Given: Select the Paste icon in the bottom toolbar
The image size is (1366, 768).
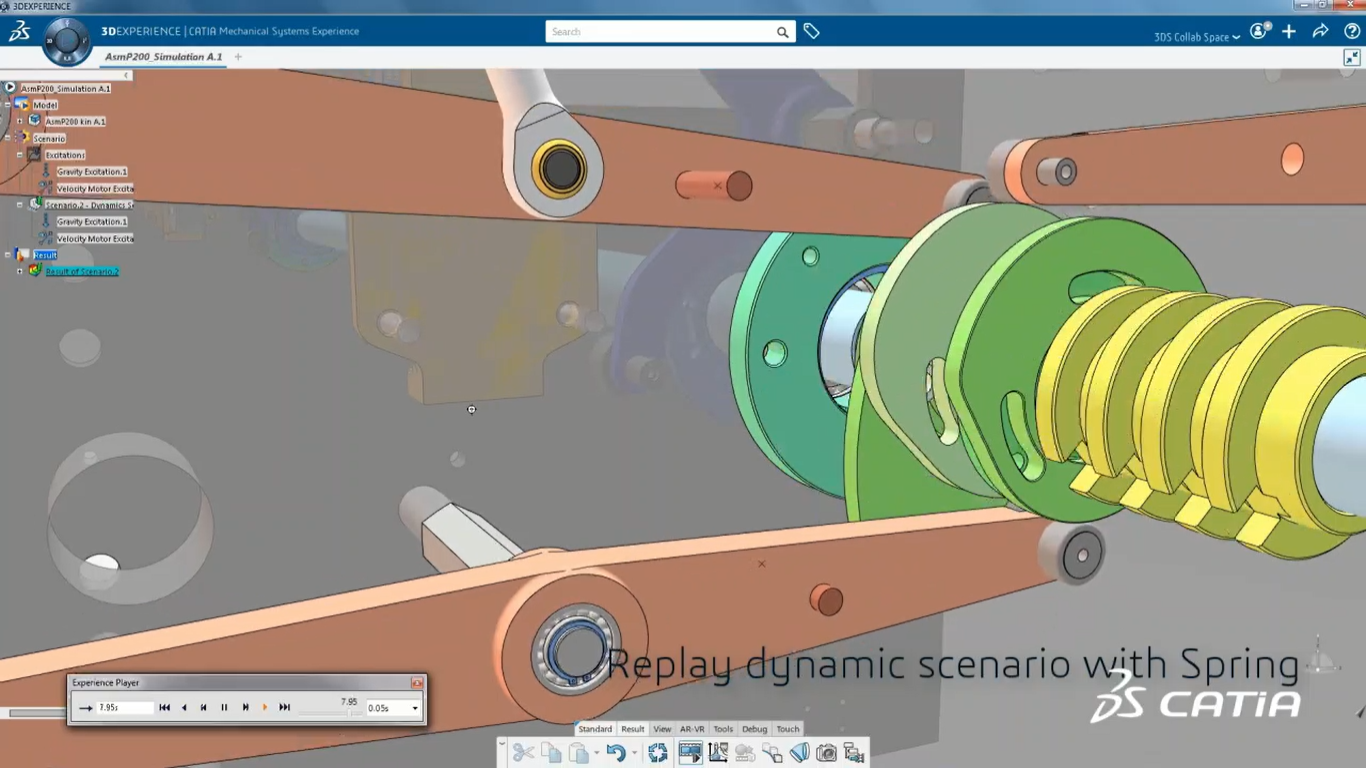Looking at the screenshot, I should [x=580, y=752].
